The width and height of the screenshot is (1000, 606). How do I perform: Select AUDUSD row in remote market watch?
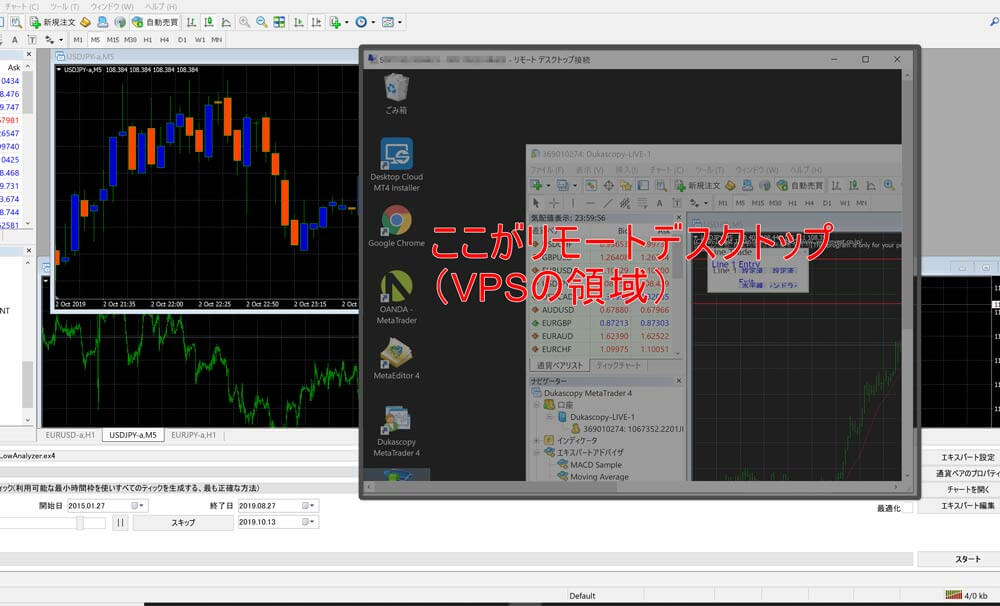click(x=601, y=310)
